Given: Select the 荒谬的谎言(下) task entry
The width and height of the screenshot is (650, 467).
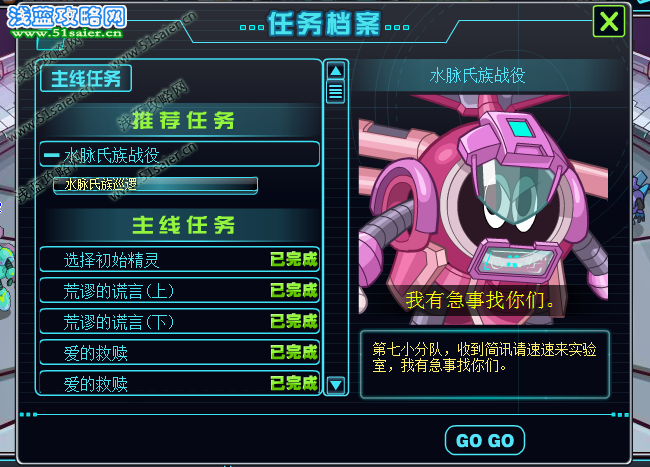Looking at the screenshot, I should 179,322.
